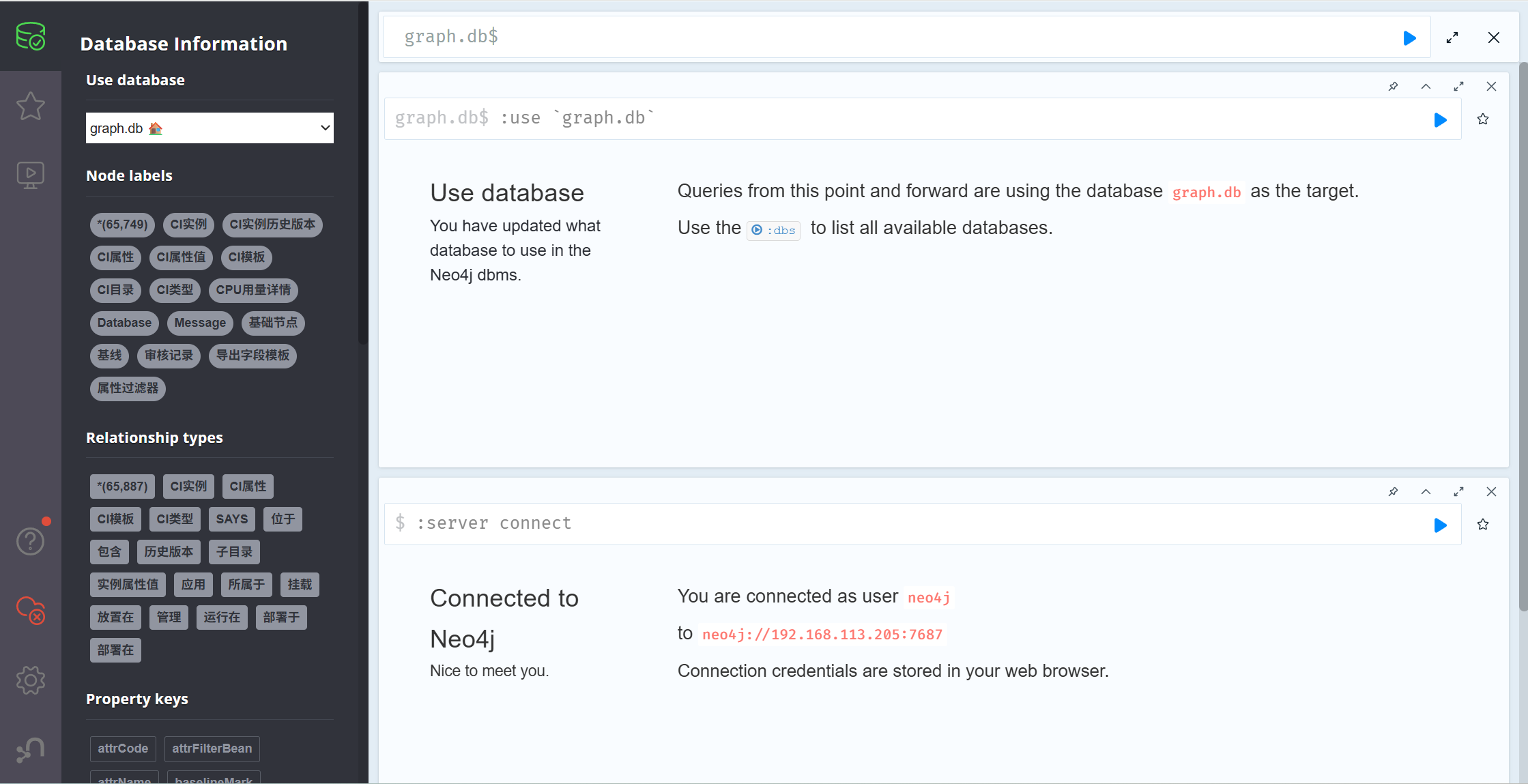Select attrCode property key
Image resolution: width=1528 pixels, height=784 pixels.
[x=123, y=749]
